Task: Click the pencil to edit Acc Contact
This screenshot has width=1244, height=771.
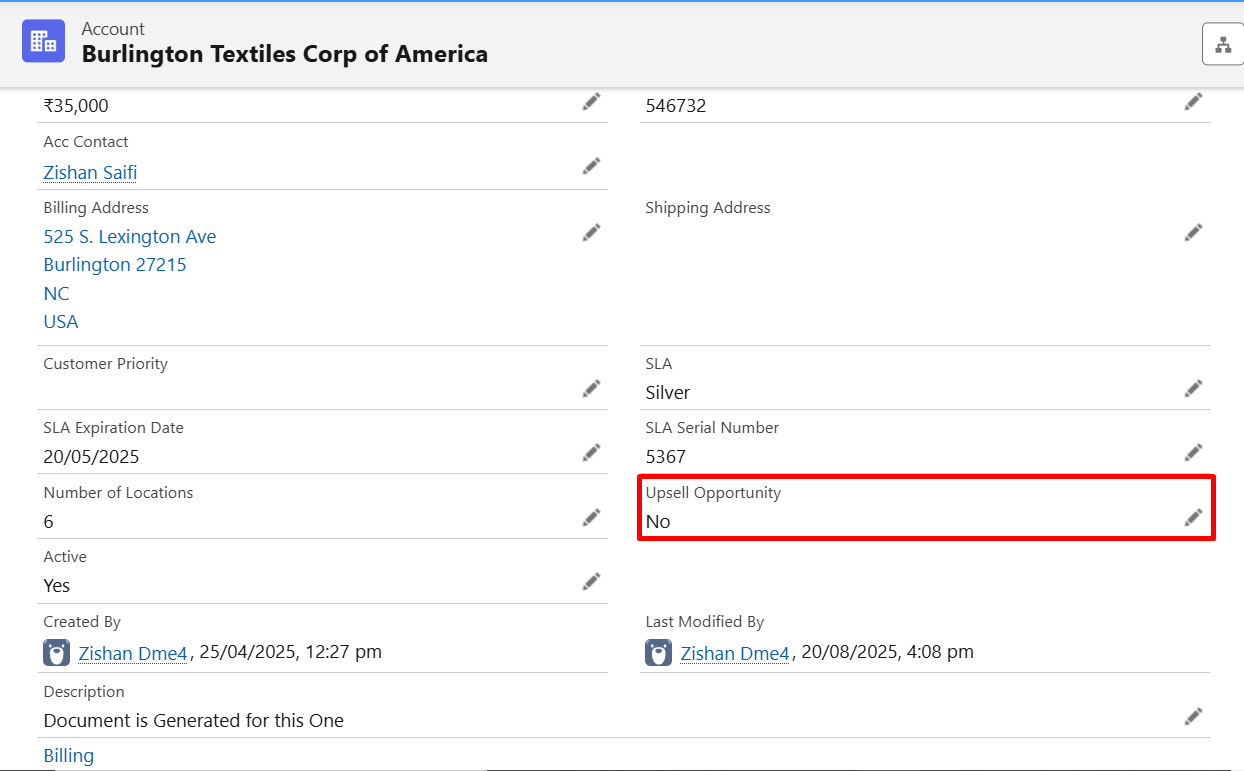Action: [x=592, y=166]
